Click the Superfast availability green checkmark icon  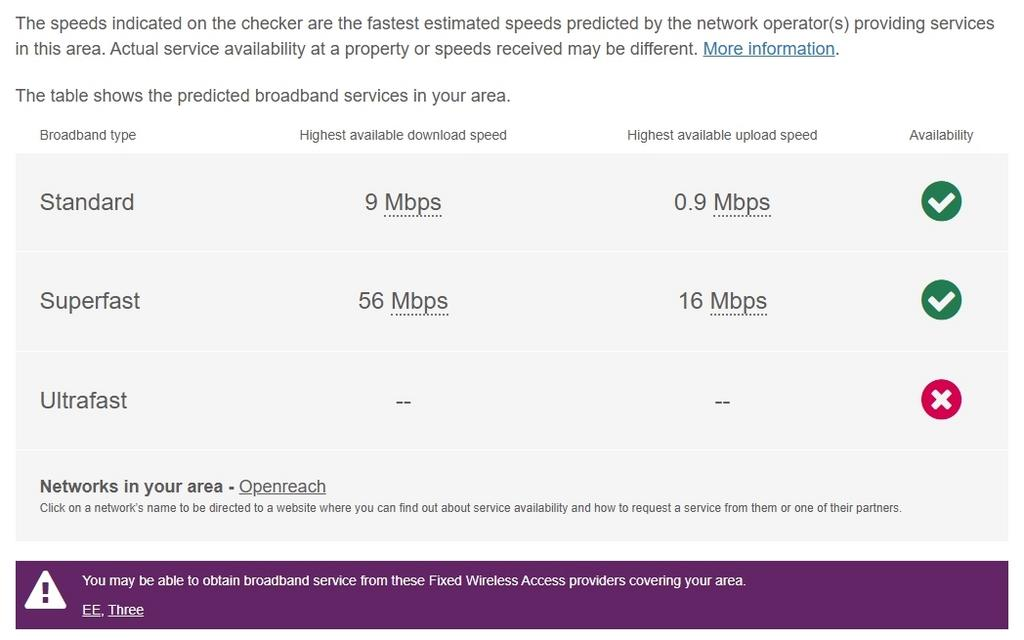click(941, 300)
